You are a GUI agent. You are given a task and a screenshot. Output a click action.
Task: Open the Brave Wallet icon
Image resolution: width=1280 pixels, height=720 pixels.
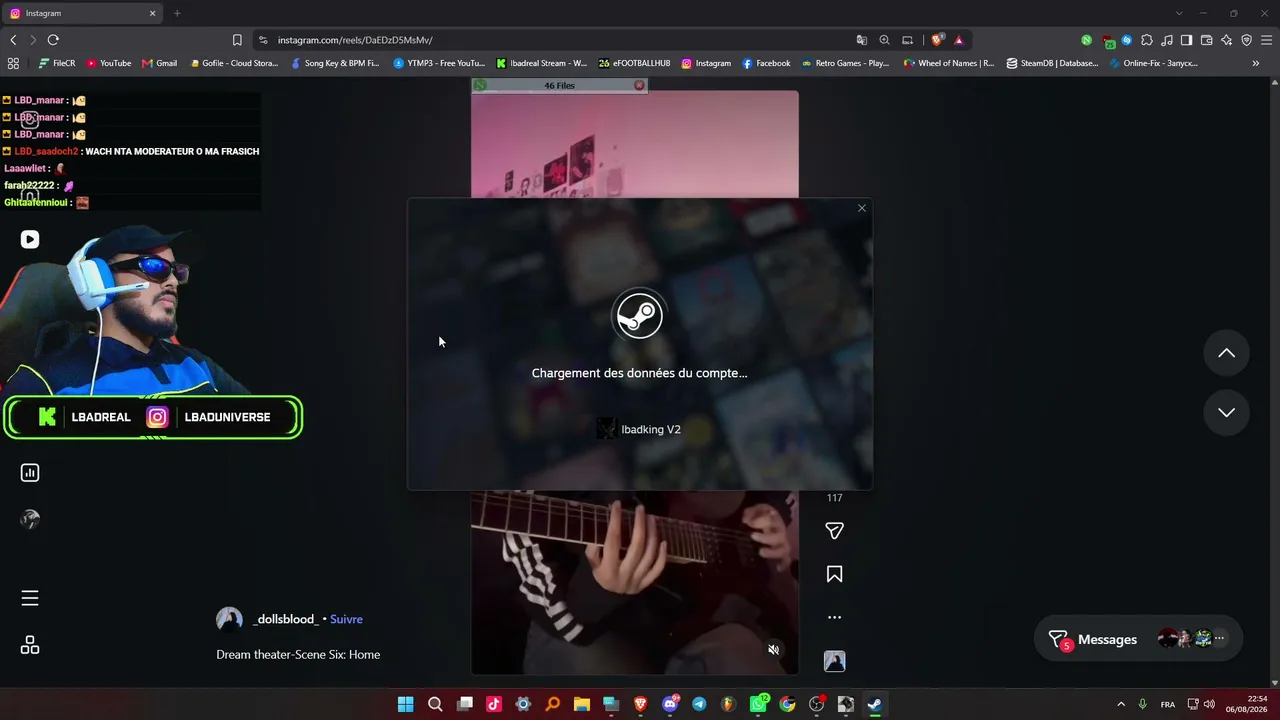pyautogui.click(x=1206, y=40)
